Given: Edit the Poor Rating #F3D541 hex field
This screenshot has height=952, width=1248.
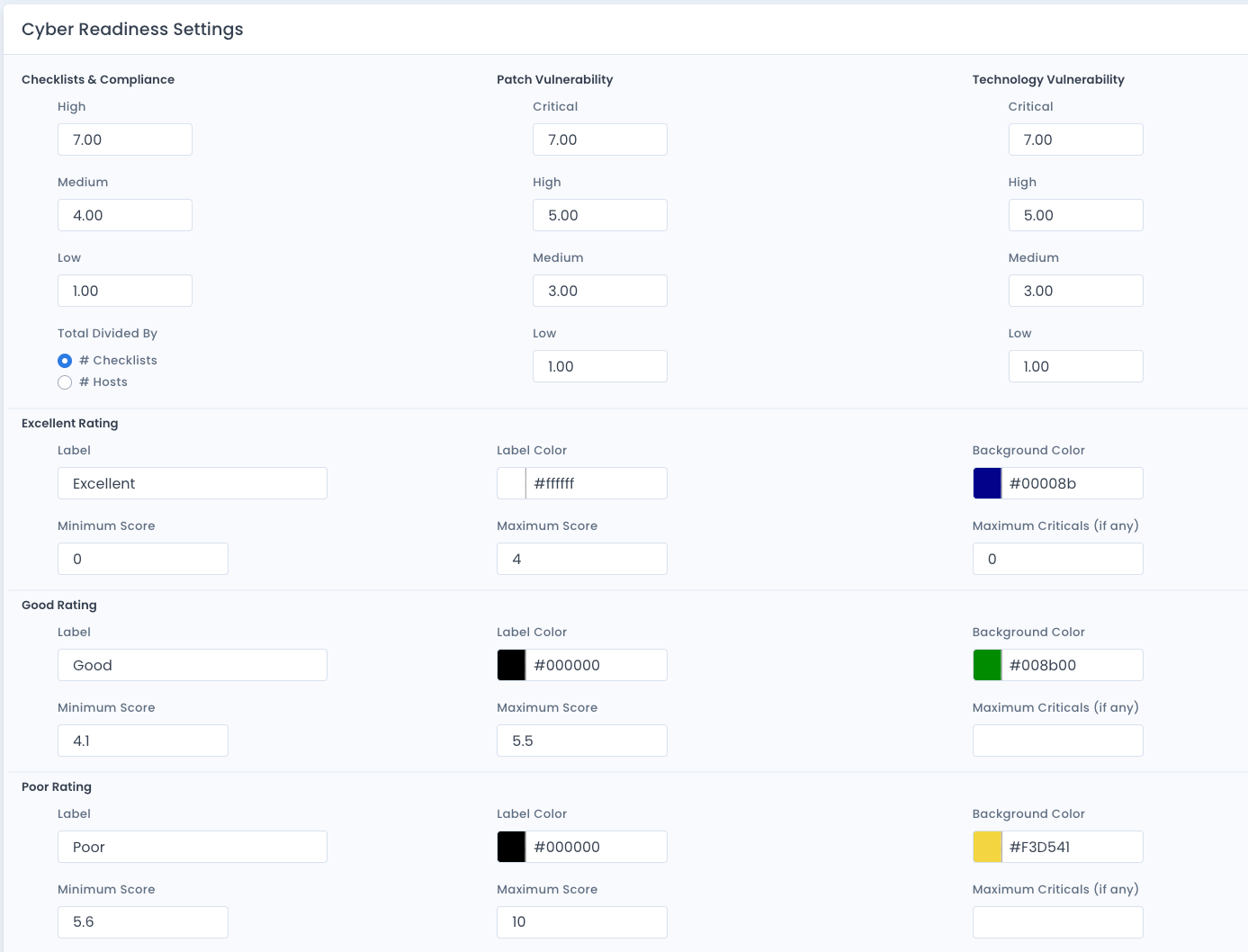Looking at the screenshot, I should click(x=1072, y=847).
